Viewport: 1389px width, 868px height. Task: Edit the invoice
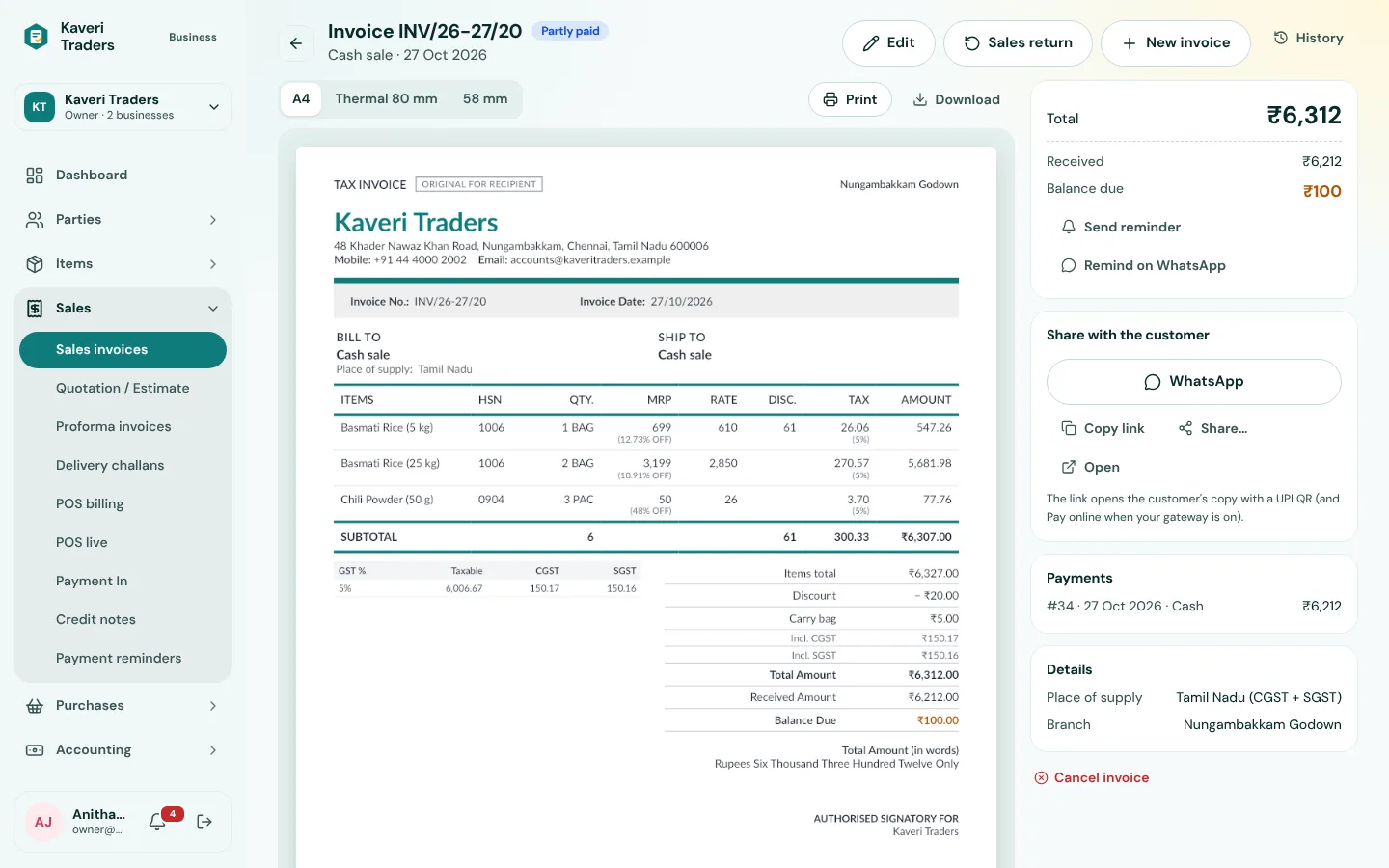point(888,42)
